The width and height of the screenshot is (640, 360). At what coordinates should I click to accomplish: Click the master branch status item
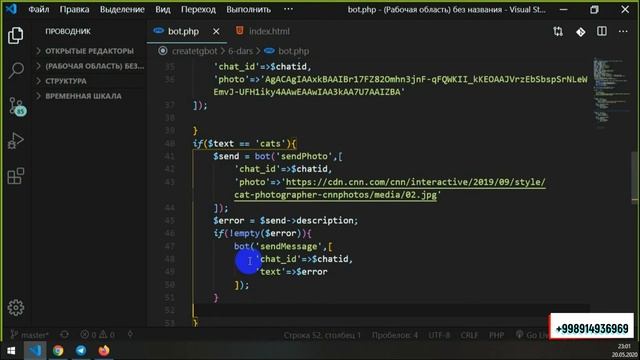pyautogui.click(x=29, y=335)
